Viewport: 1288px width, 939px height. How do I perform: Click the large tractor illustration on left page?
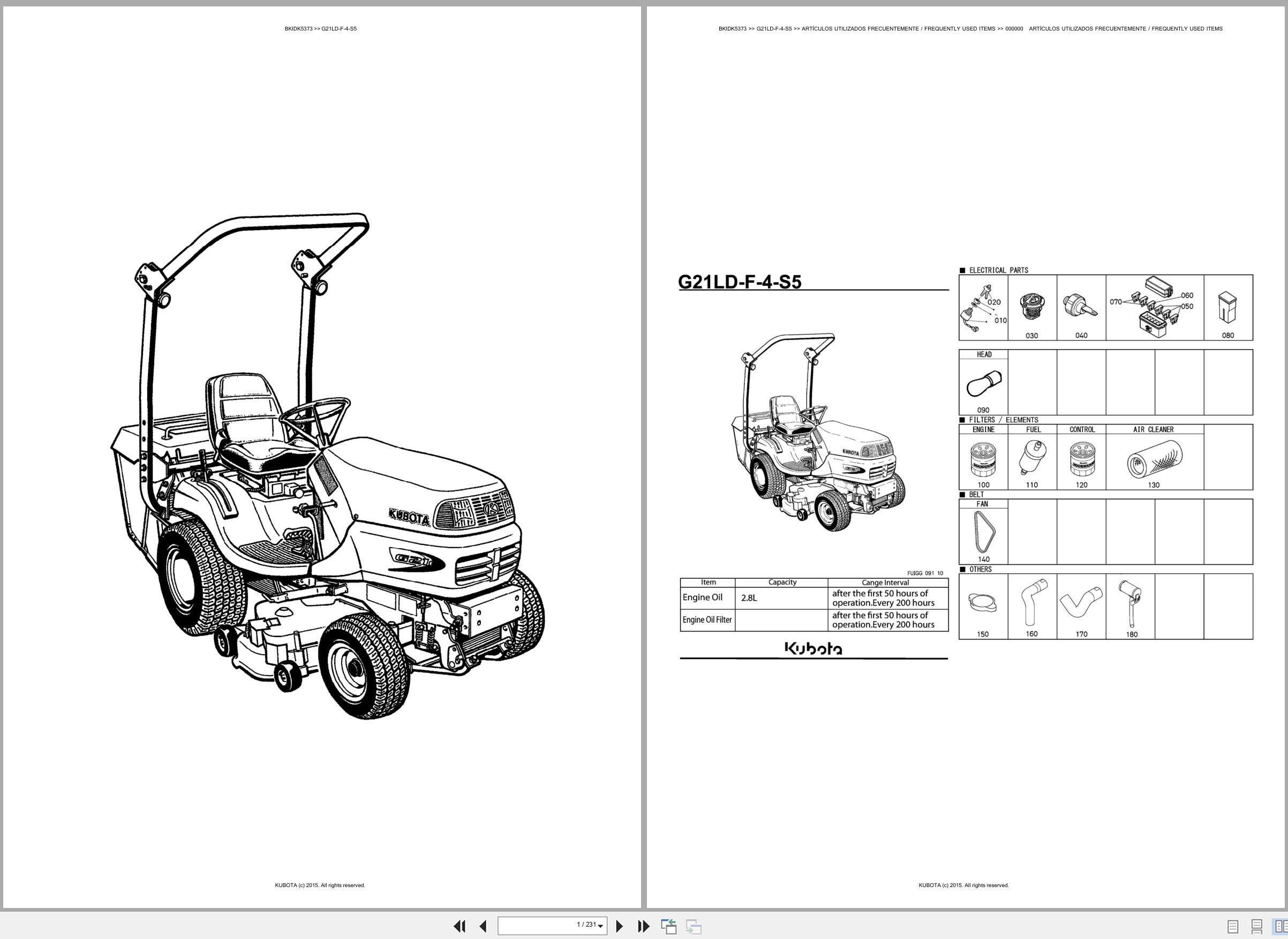328,467
